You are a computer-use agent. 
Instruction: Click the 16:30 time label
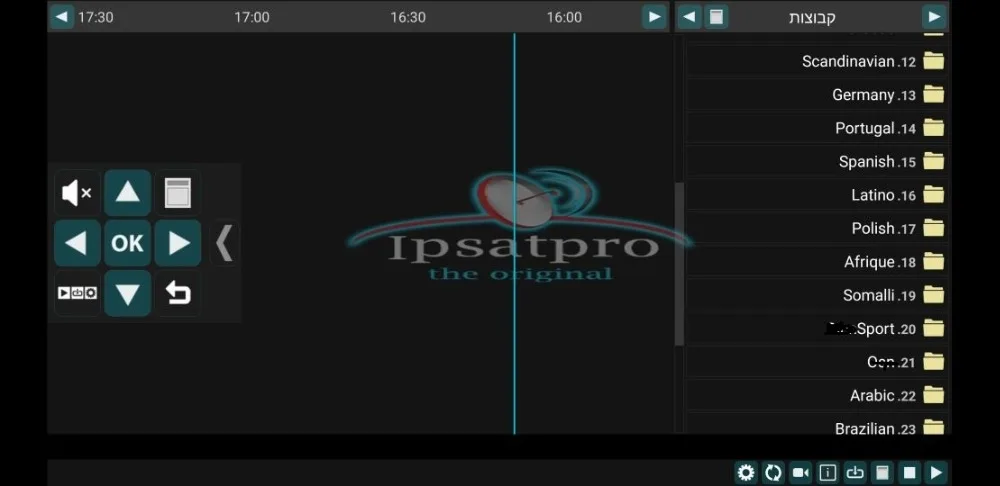pyautogui.click(x=408, y=17)
